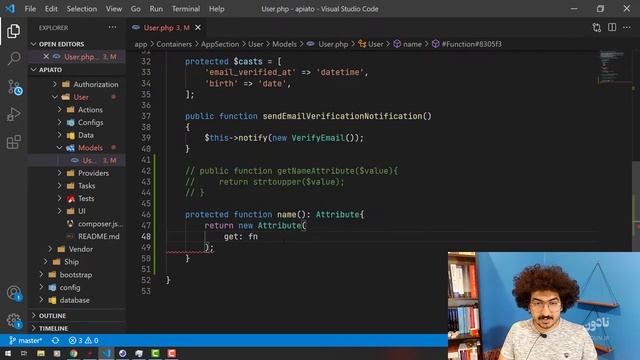Screen dimensions: 640x360
Task: Open the green app in taskbar
Action: pyautogui.click(x=156, y=353)
